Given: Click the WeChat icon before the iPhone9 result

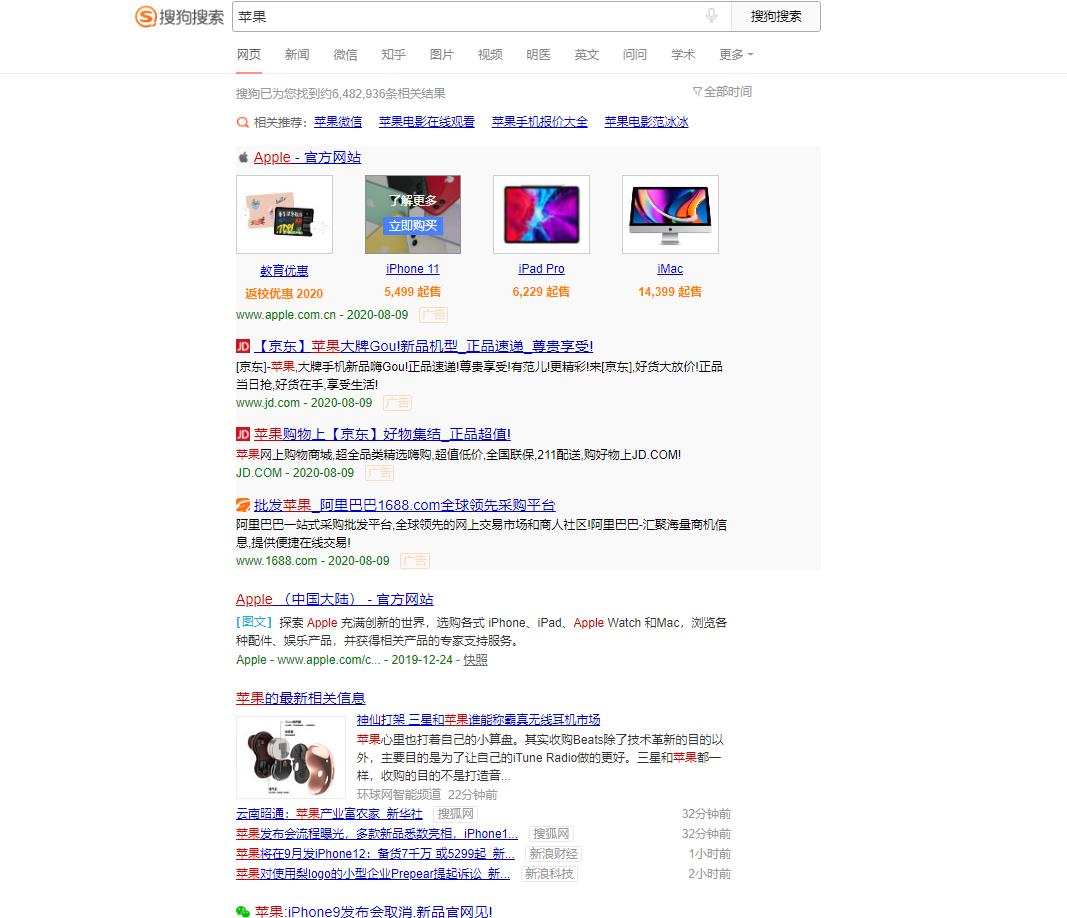Looking at the screenshot, I should coord(243,911).
